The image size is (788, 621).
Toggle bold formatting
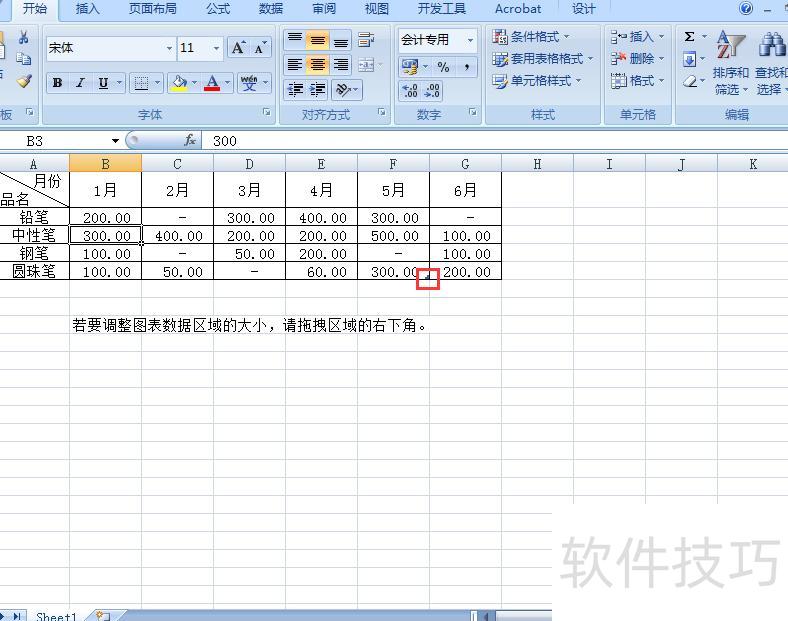pos(57,83)
